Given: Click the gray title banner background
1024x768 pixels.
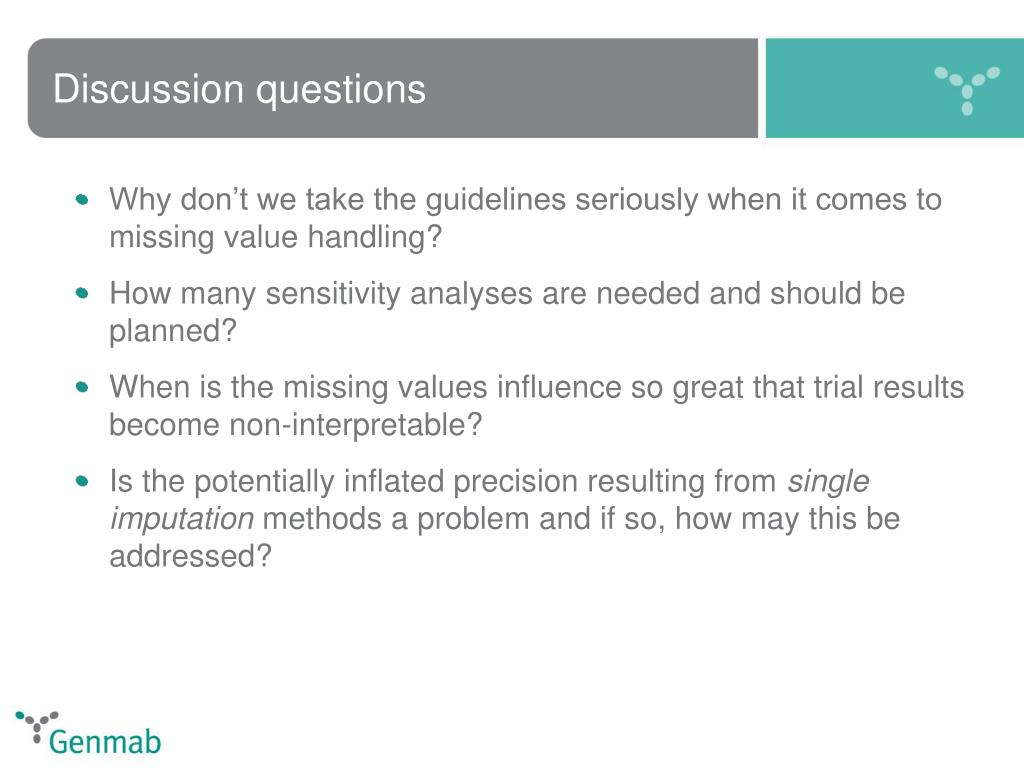Looking at the screenshot, I should click(x=392, y=88).
